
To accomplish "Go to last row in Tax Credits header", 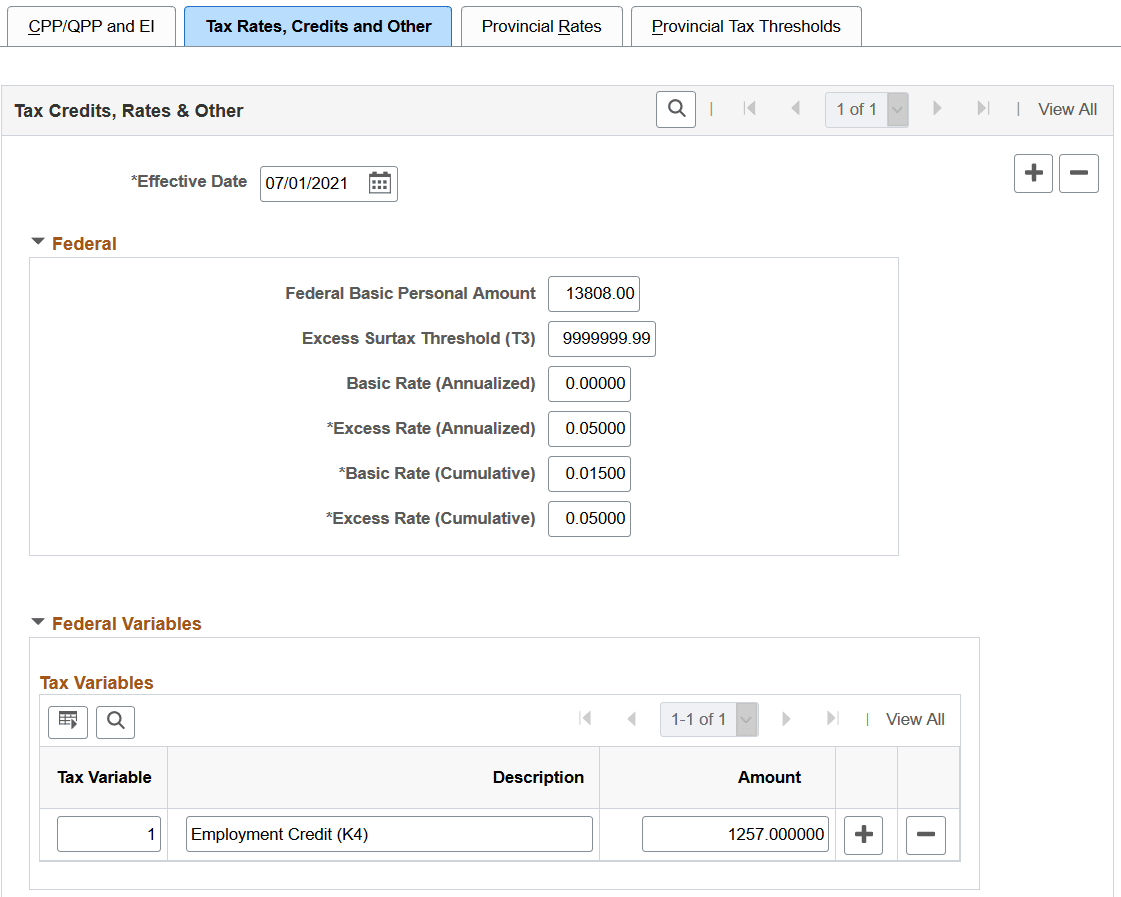I will click(x=983, y=109).
